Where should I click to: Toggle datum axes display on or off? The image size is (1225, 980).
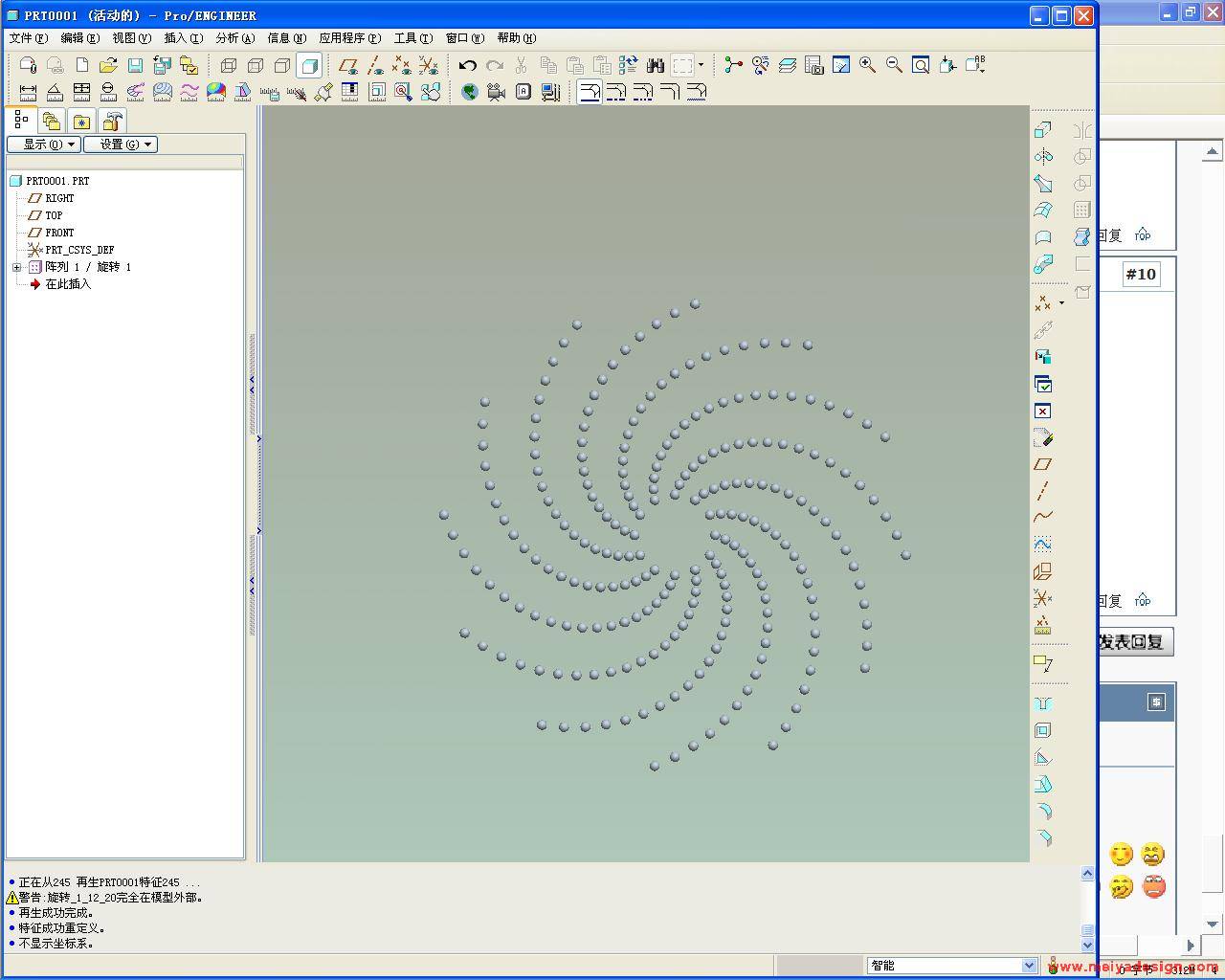point(375,65)
